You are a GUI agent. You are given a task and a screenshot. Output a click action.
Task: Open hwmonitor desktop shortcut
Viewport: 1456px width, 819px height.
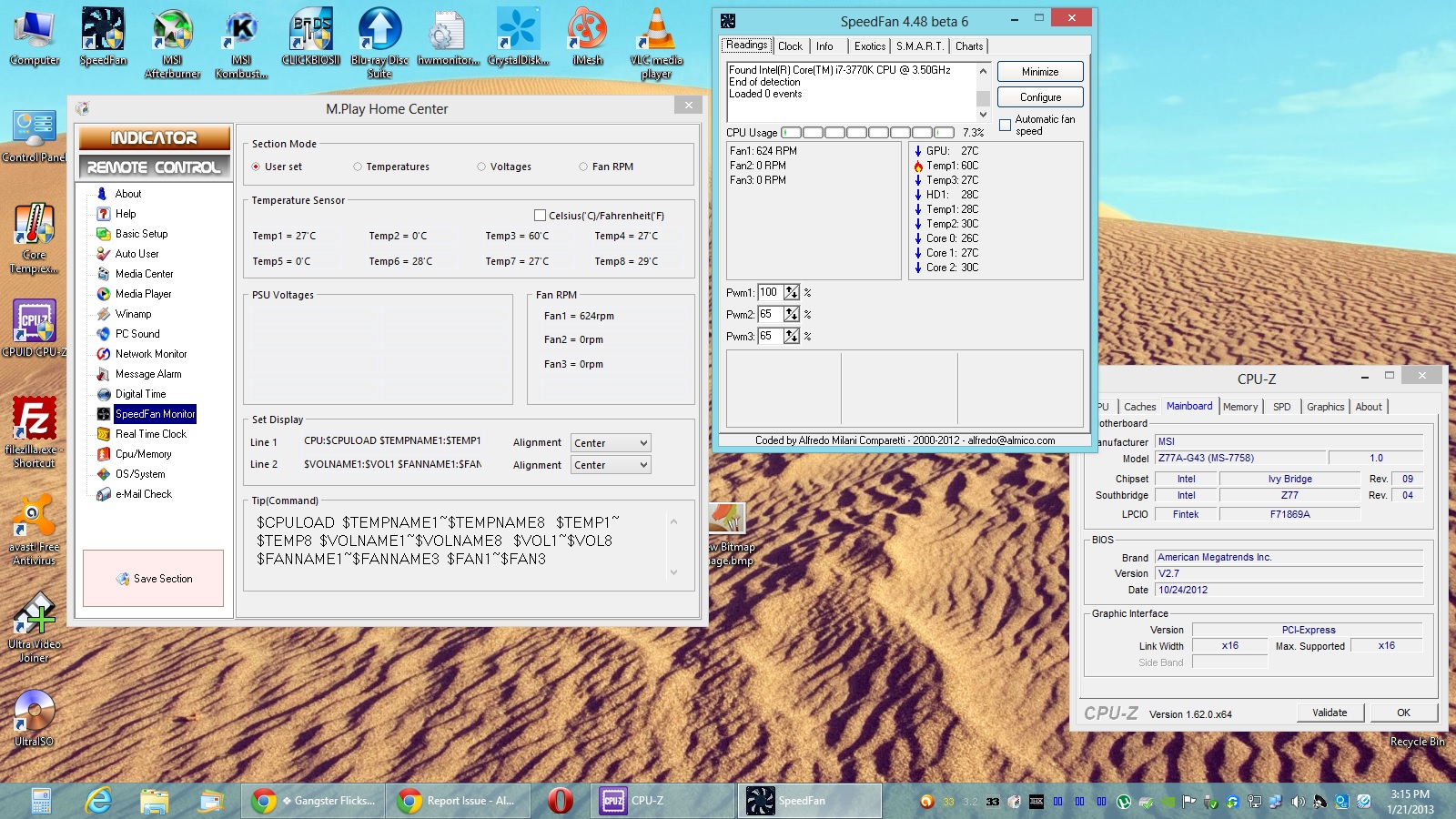click(x=449, y=37)
